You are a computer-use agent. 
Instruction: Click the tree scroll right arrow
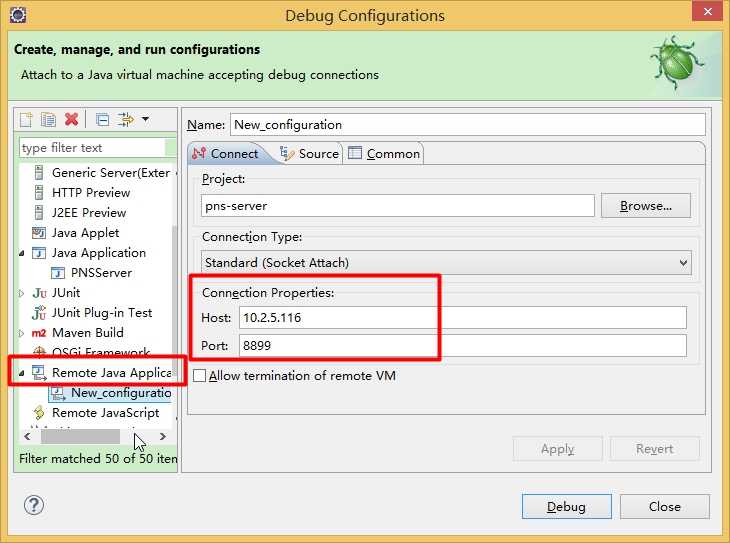(x=162, y=436)
